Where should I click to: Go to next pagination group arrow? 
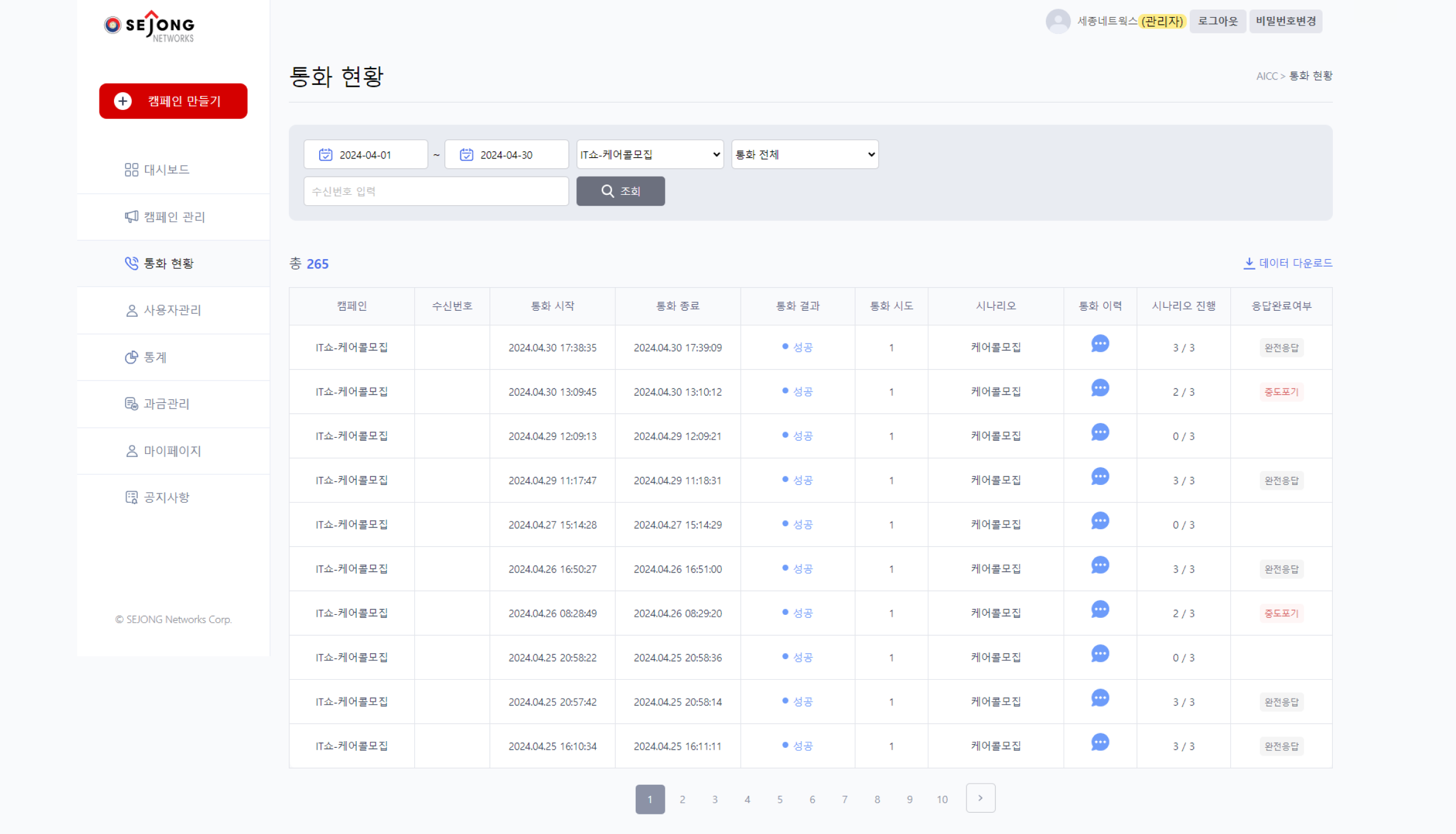point(980,799)
